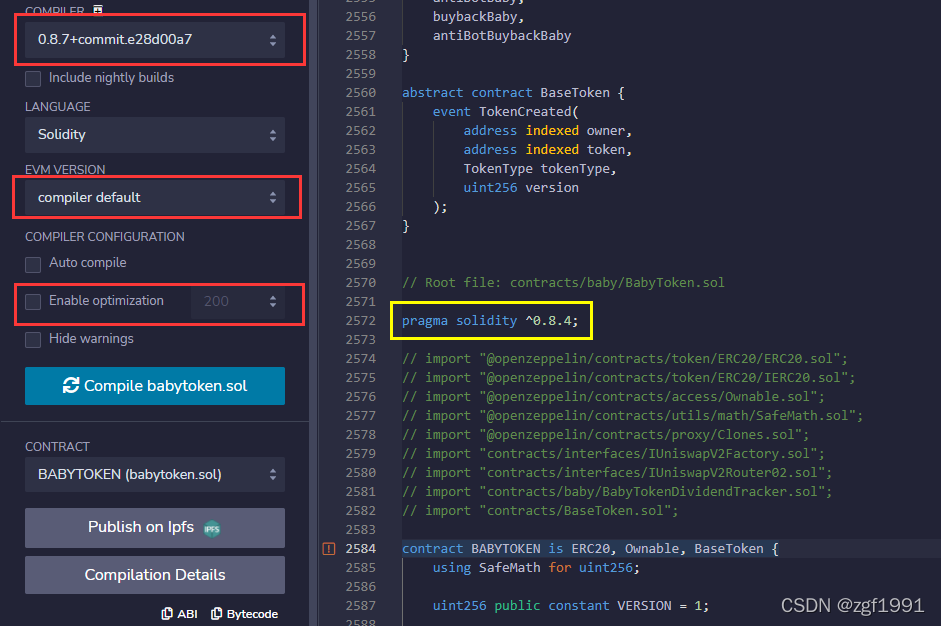Click the 'event TokenCreated(' line
The image size is (941, 626).
coord(505,112)
